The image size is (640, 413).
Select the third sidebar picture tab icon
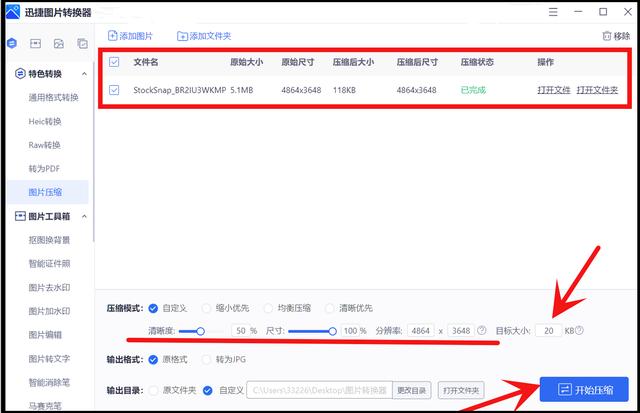(59, 43)
